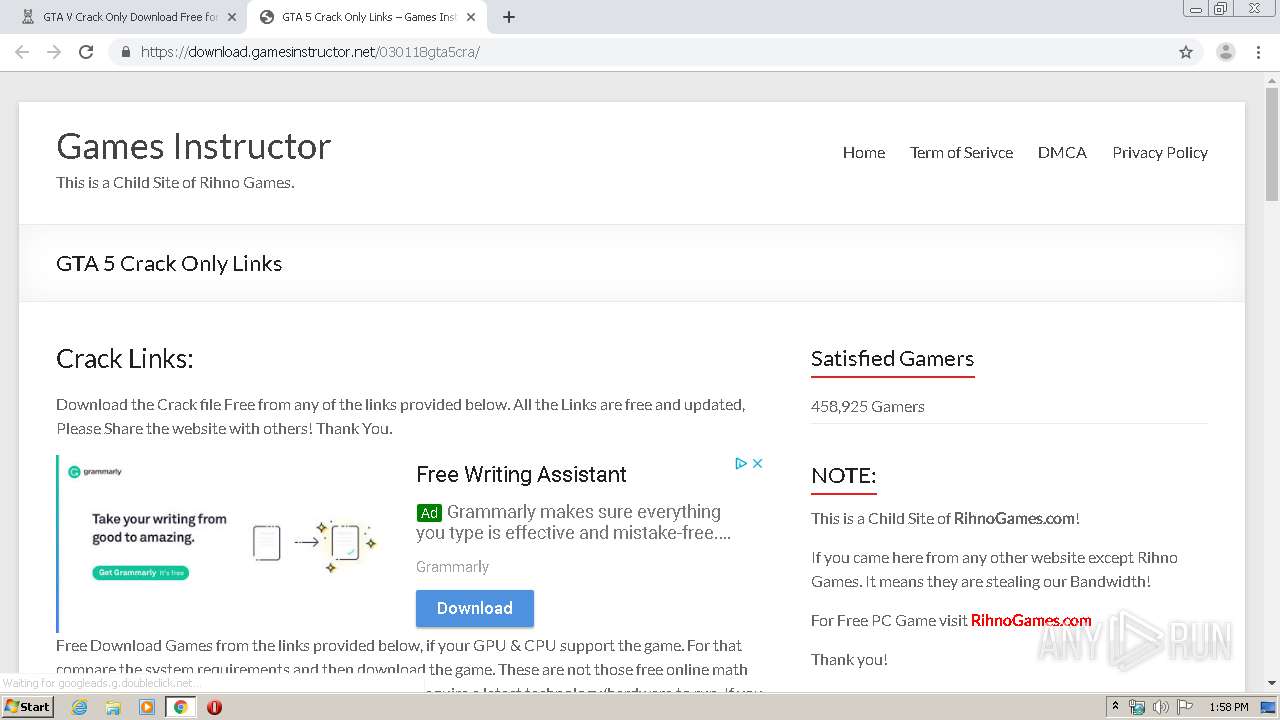Click the padlock site info icon
The width and height of the screenshot is (1280, 720).
tap(125, 52)
